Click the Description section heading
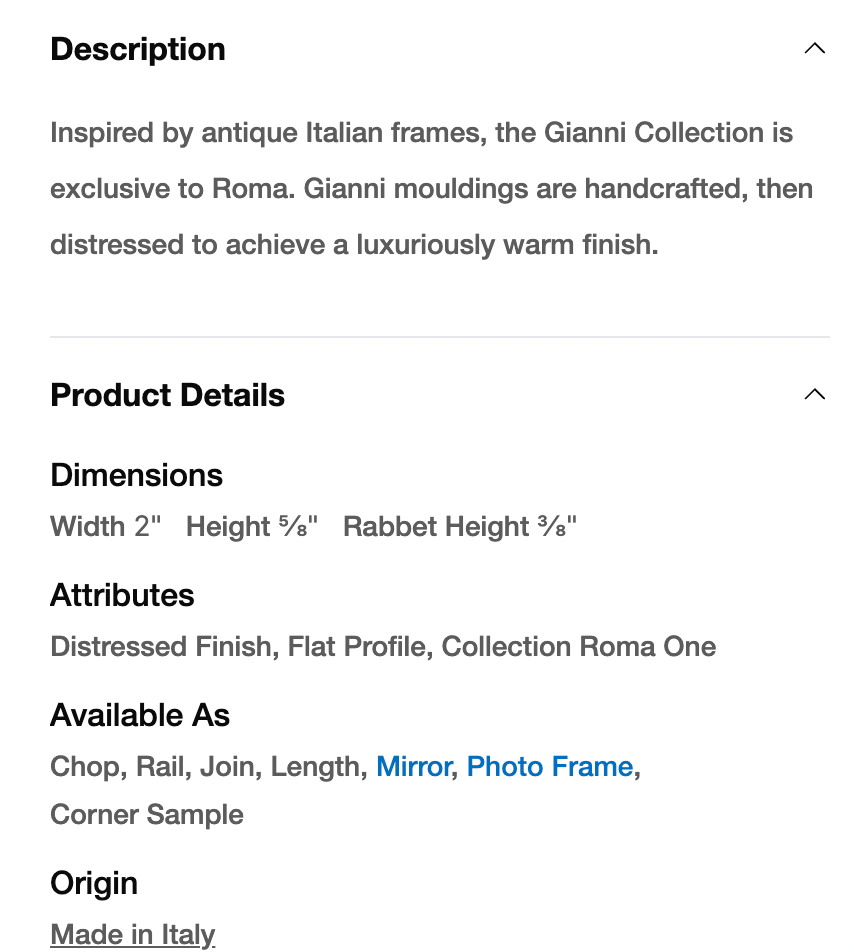This screenshot has height=952, width=854. [x=138, y=49]
